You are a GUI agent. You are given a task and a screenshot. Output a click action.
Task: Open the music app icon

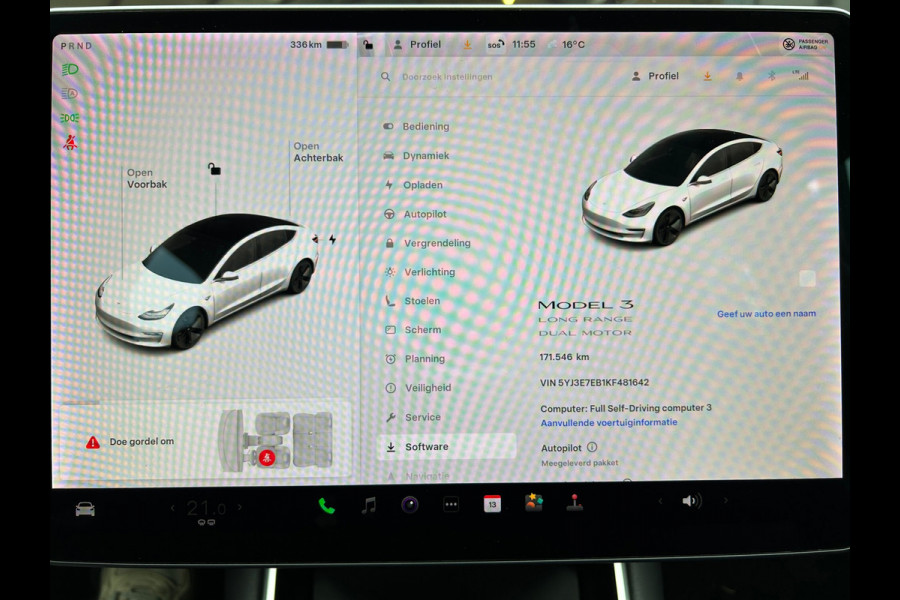(x=368, y=505)
